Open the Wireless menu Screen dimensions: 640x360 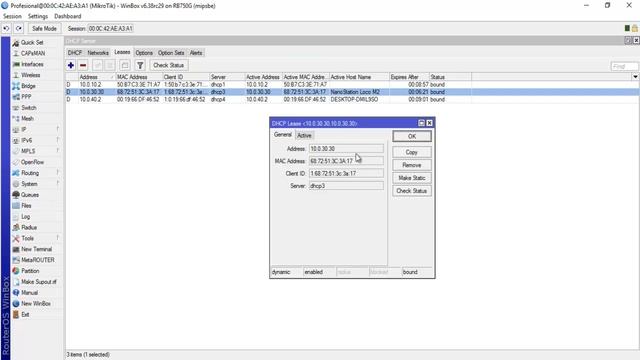30,75
